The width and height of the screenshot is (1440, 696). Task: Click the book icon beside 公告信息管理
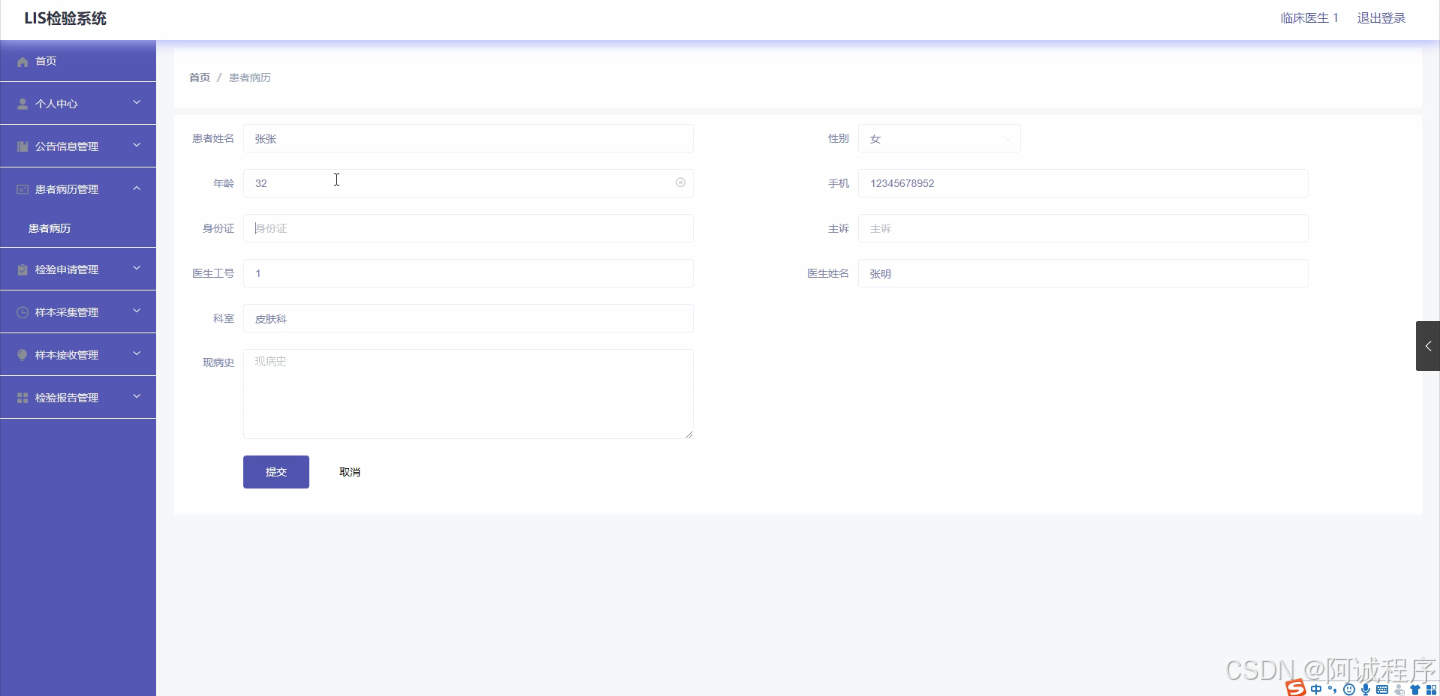[x=21, y=145]
